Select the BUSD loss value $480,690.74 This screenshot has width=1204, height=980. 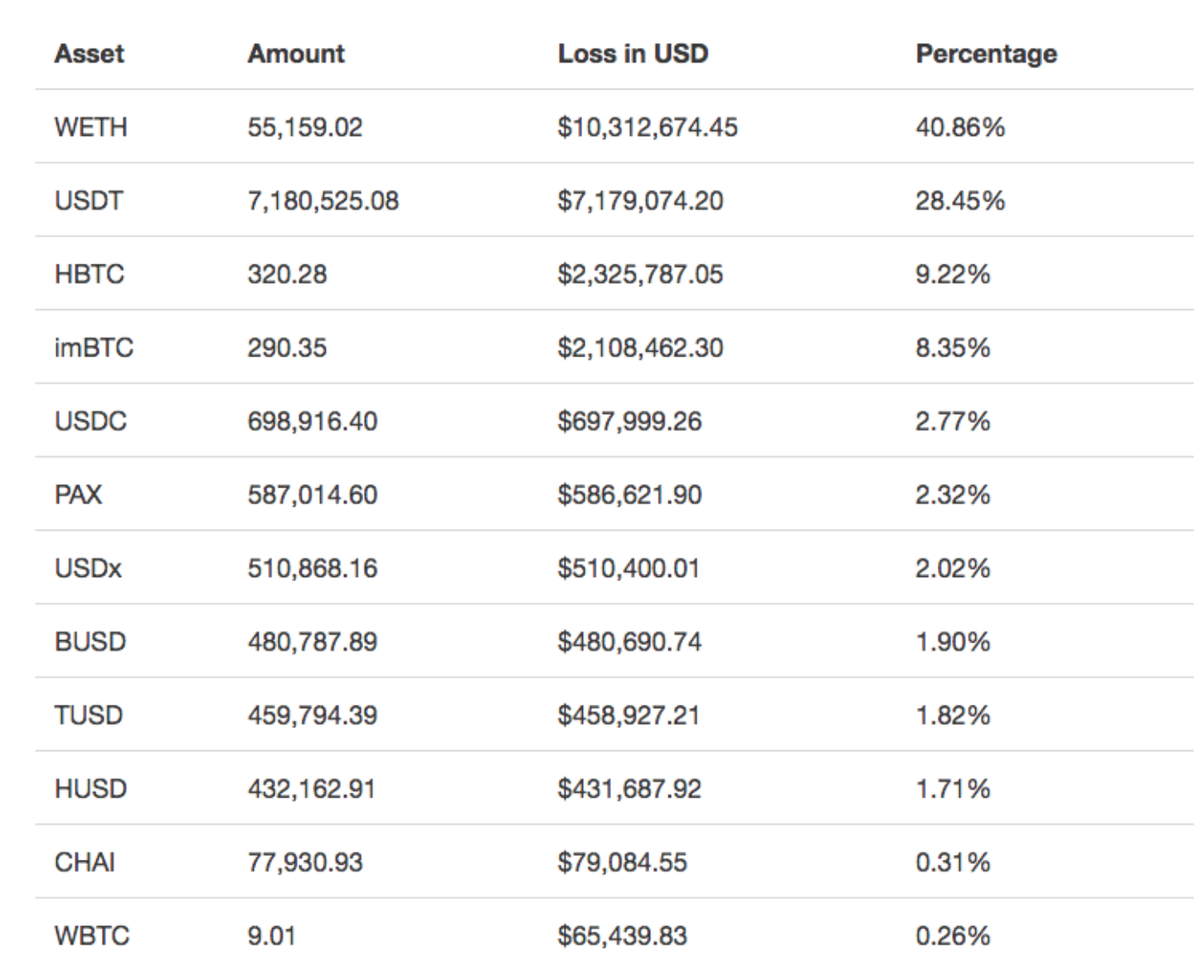coord(629,642)
